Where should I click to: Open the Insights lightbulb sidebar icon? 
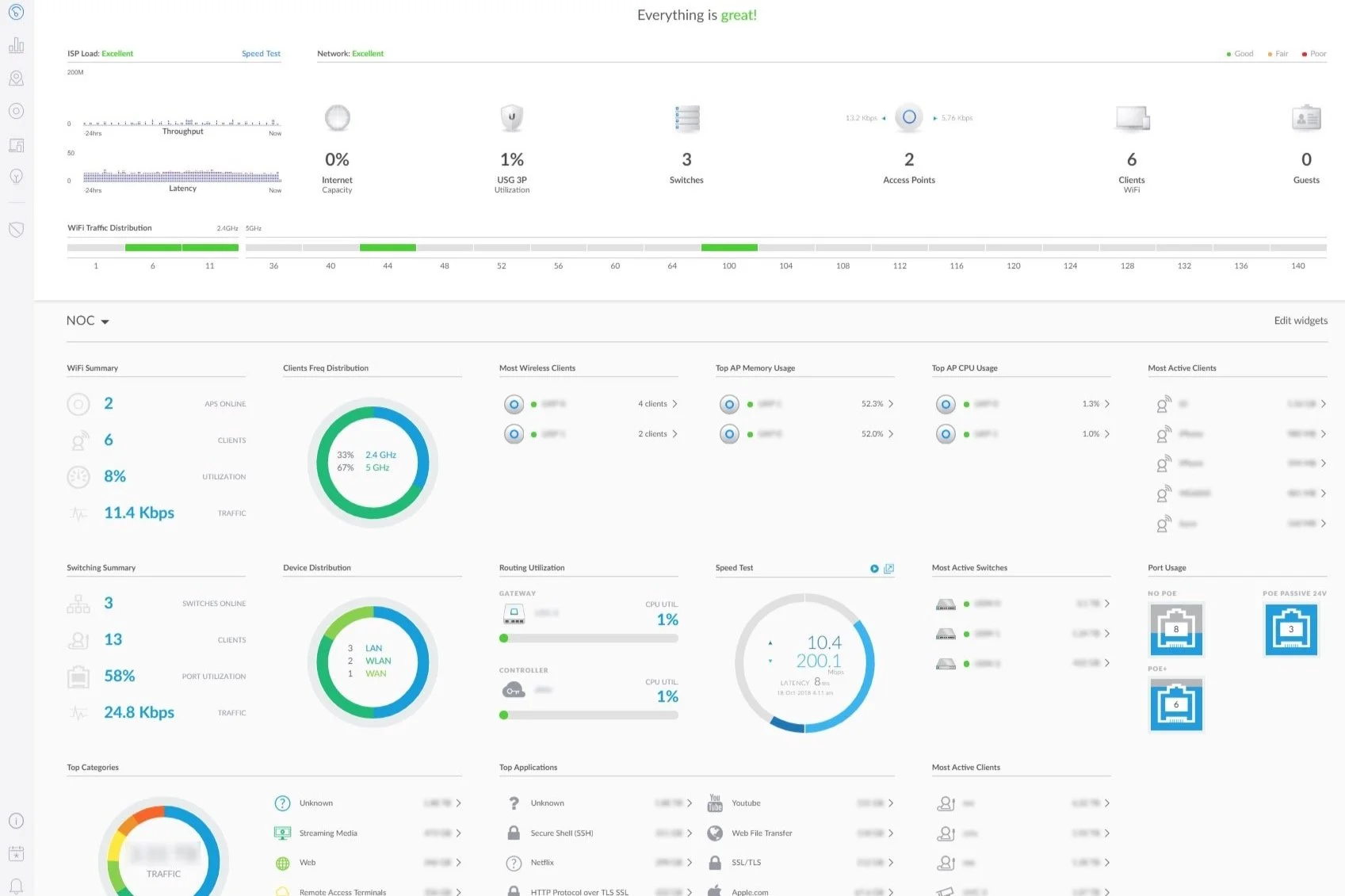coord(16,177)
